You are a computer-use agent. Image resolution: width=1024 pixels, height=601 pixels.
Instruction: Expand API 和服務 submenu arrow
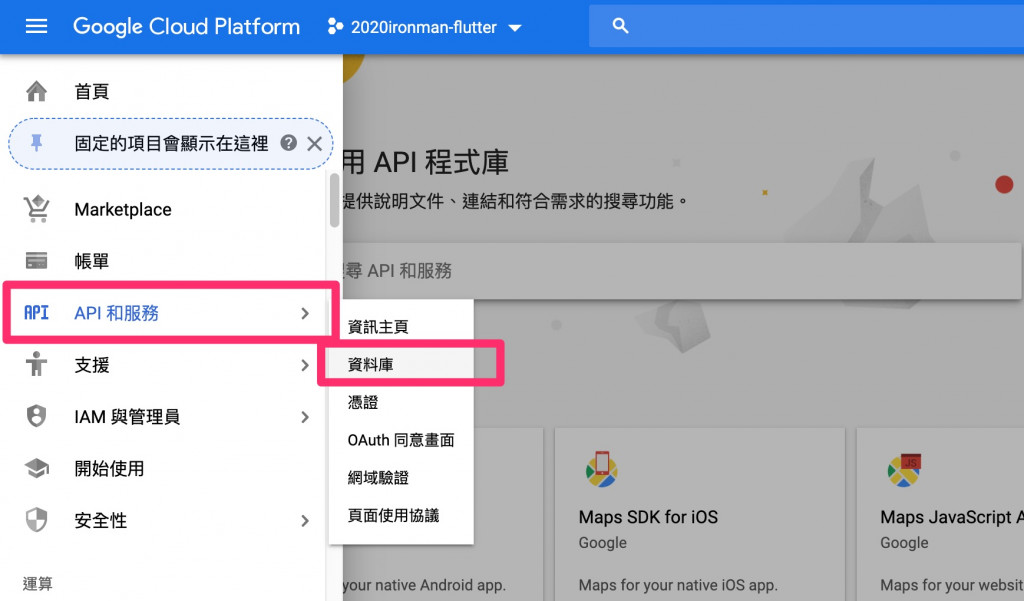[305, 314]
